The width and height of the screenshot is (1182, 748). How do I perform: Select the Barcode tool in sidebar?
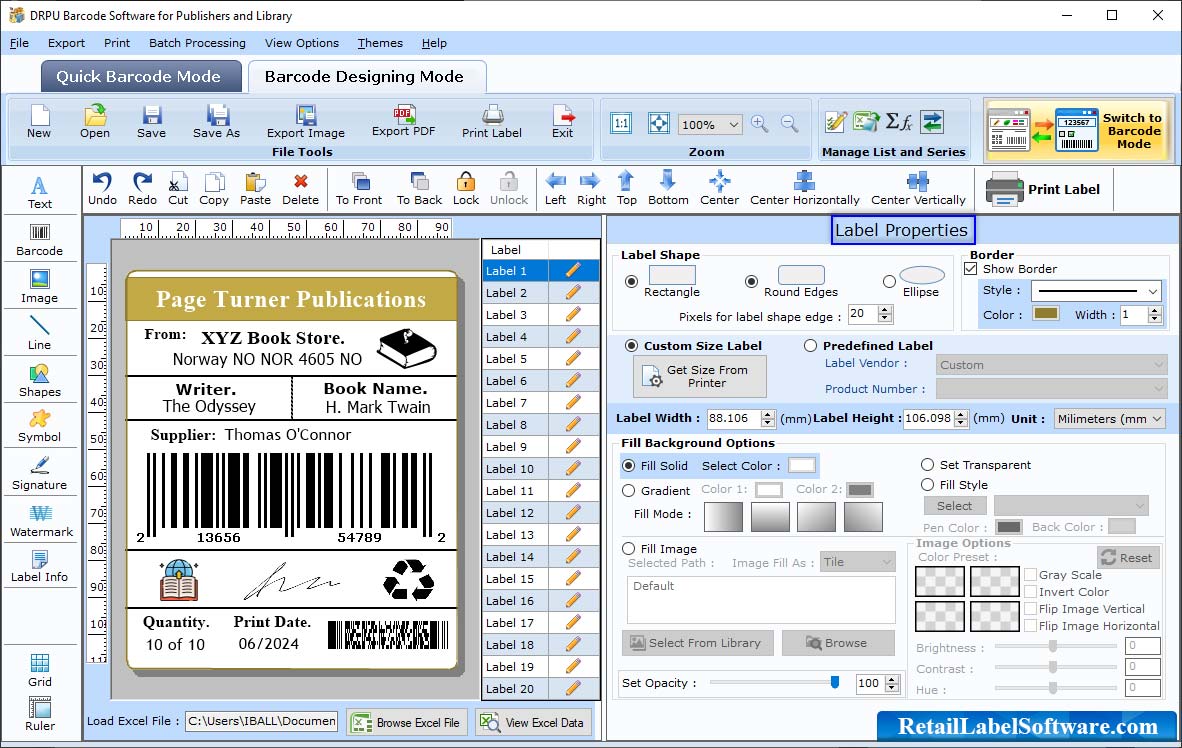(x=39, y=240)
